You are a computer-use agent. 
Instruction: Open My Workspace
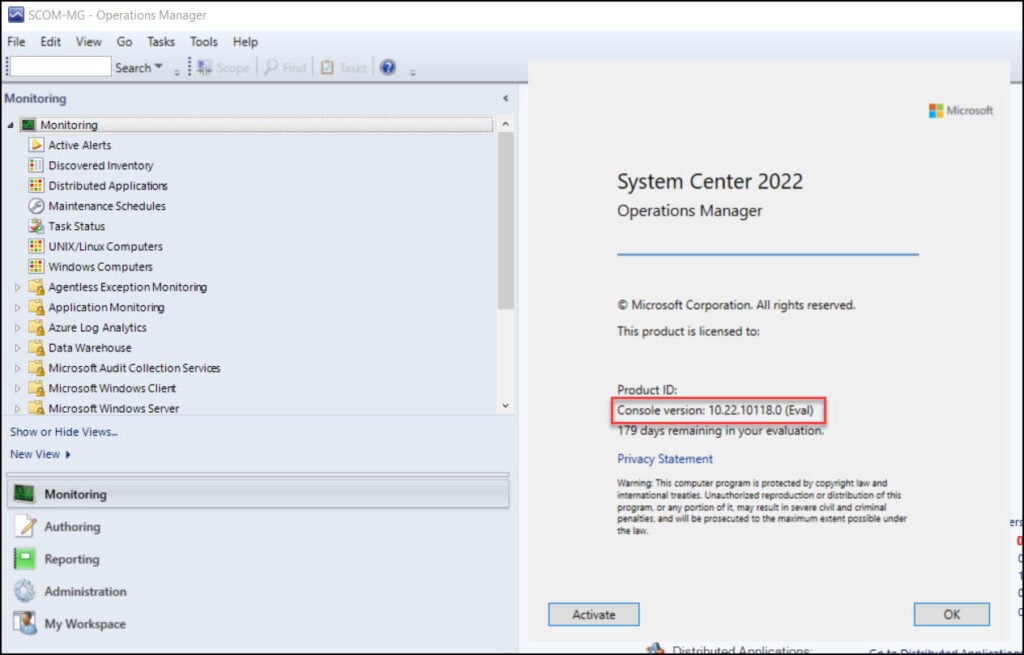click(x=258, y=624)
